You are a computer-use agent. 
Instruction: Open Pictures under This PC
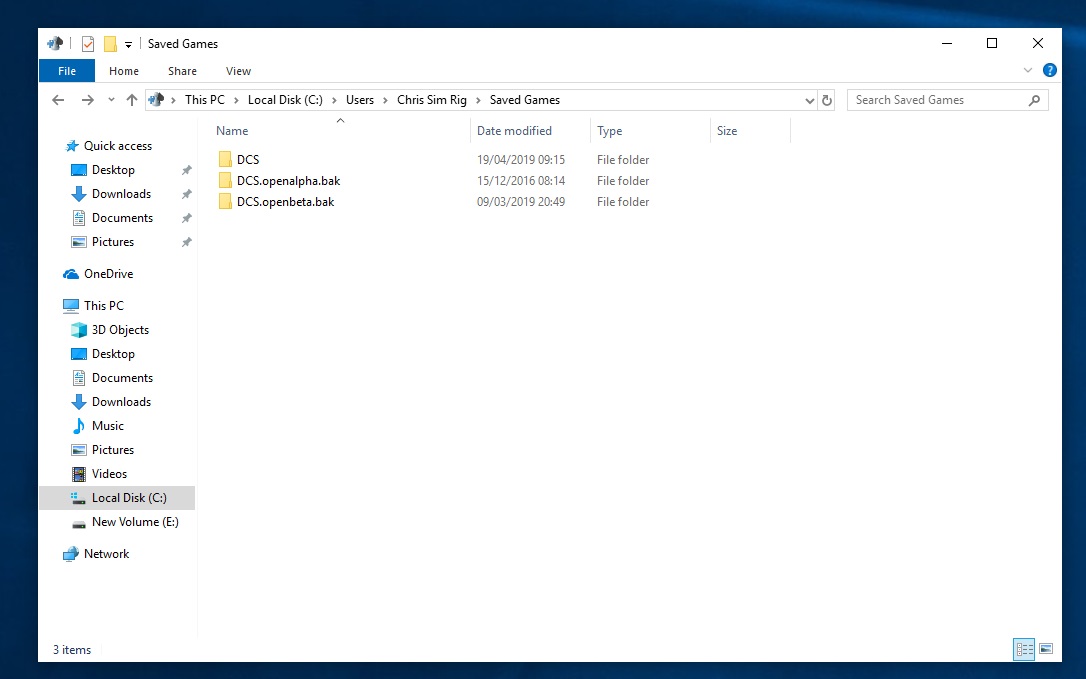point(112,450)
